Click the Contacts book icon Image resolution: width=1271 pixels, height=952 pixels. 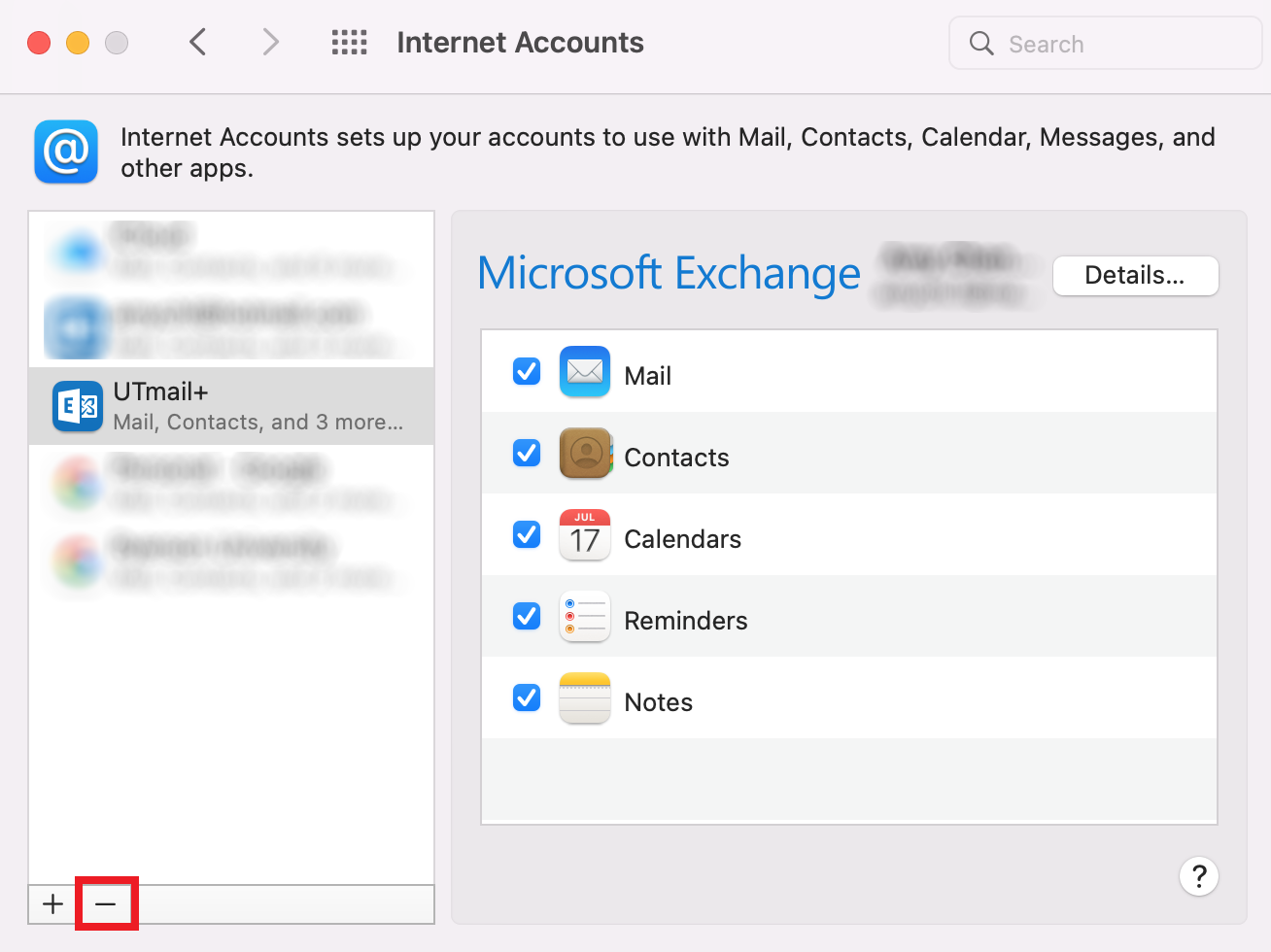point(585,453)
